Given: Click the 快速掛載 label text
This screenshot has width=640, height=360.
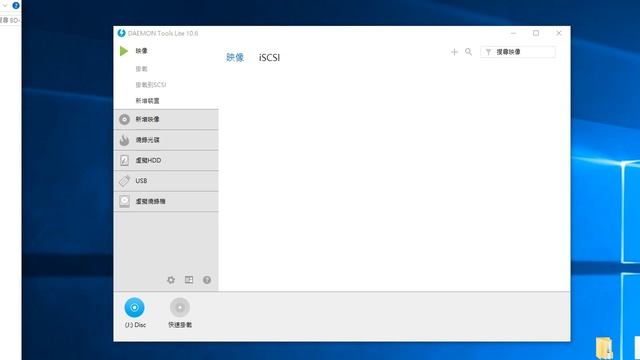Looking at the screenshot, I should click(180, 325).
